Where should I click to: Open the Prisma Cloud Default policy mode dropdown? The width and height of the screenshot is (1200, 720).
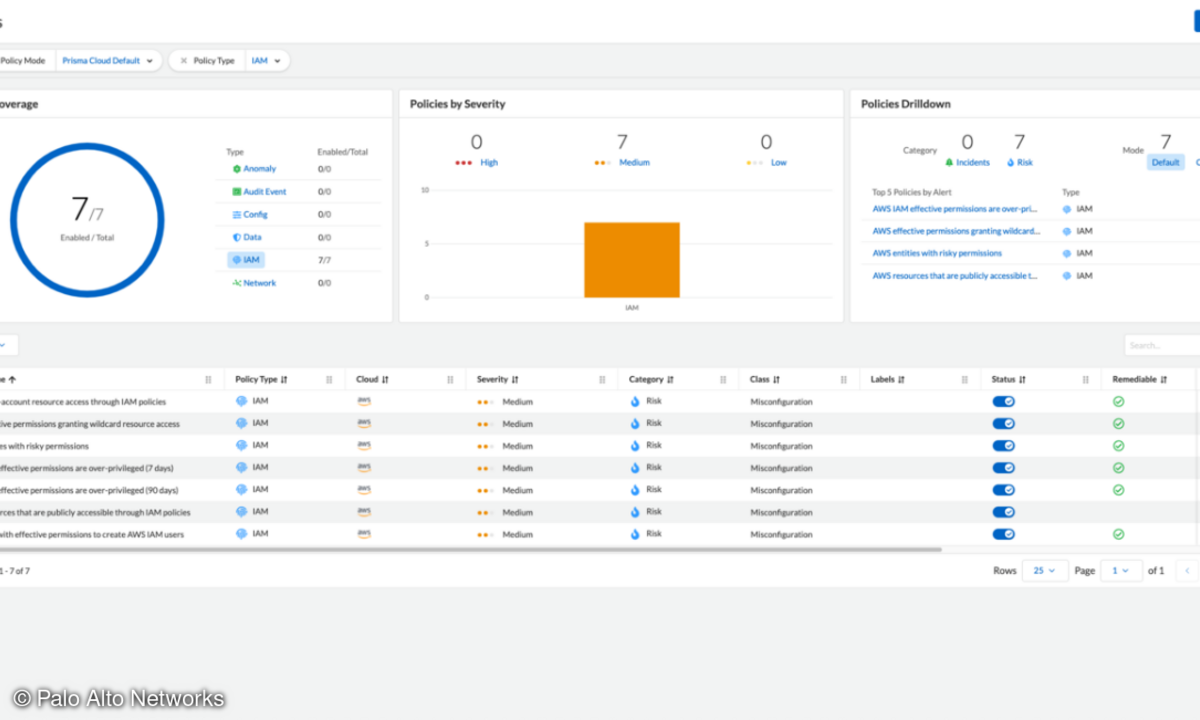click(110, 61)
